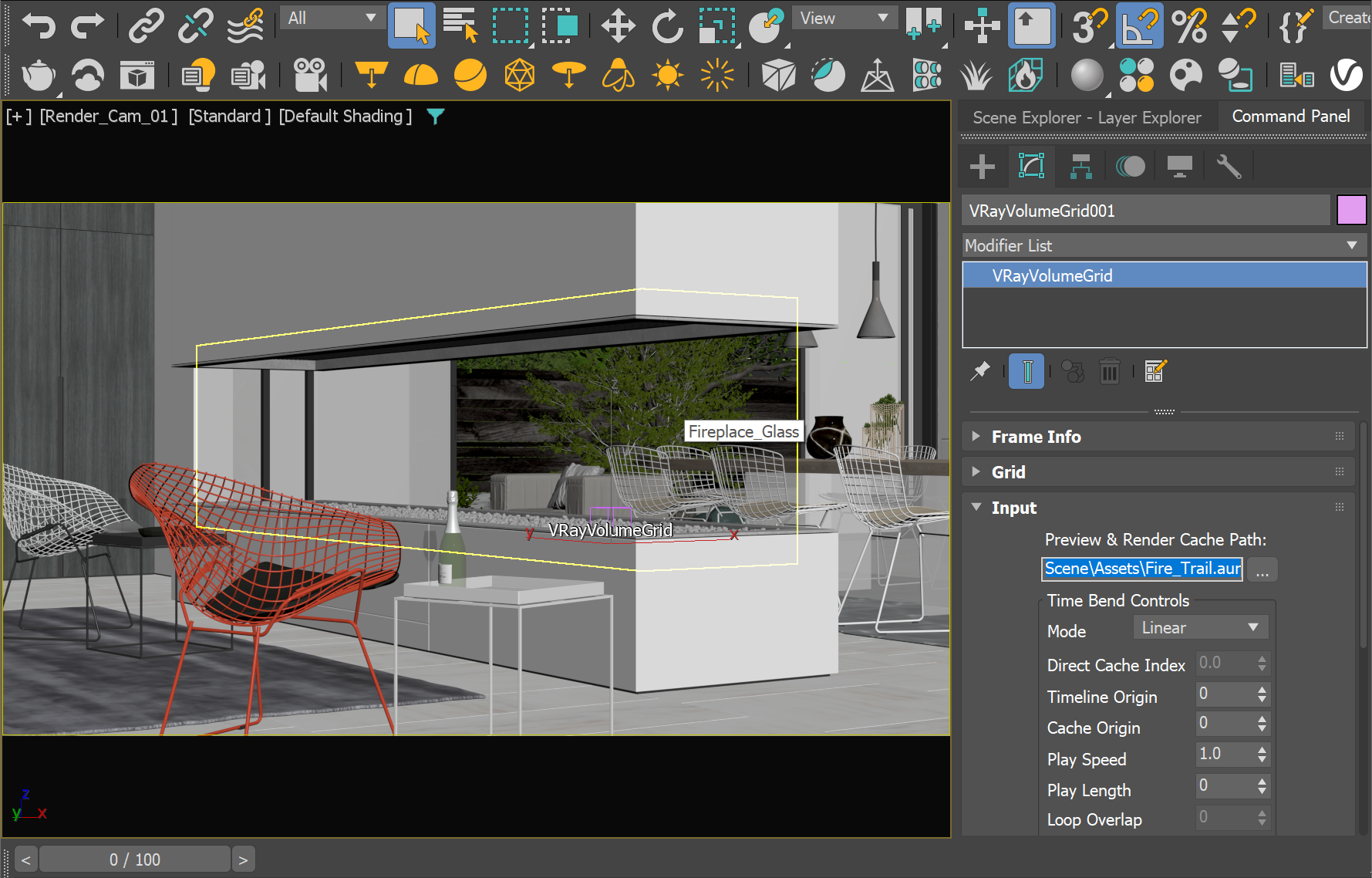Click the teapot render setup icon

click(39, 76)
